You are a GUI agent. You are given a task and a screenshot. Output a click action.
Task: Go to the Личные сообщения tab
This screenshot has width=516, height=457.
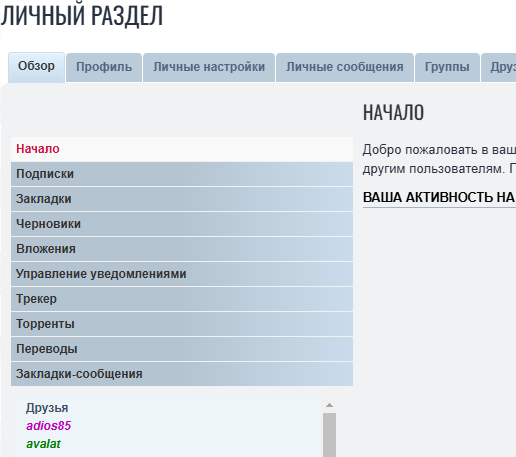pos(345,67)
